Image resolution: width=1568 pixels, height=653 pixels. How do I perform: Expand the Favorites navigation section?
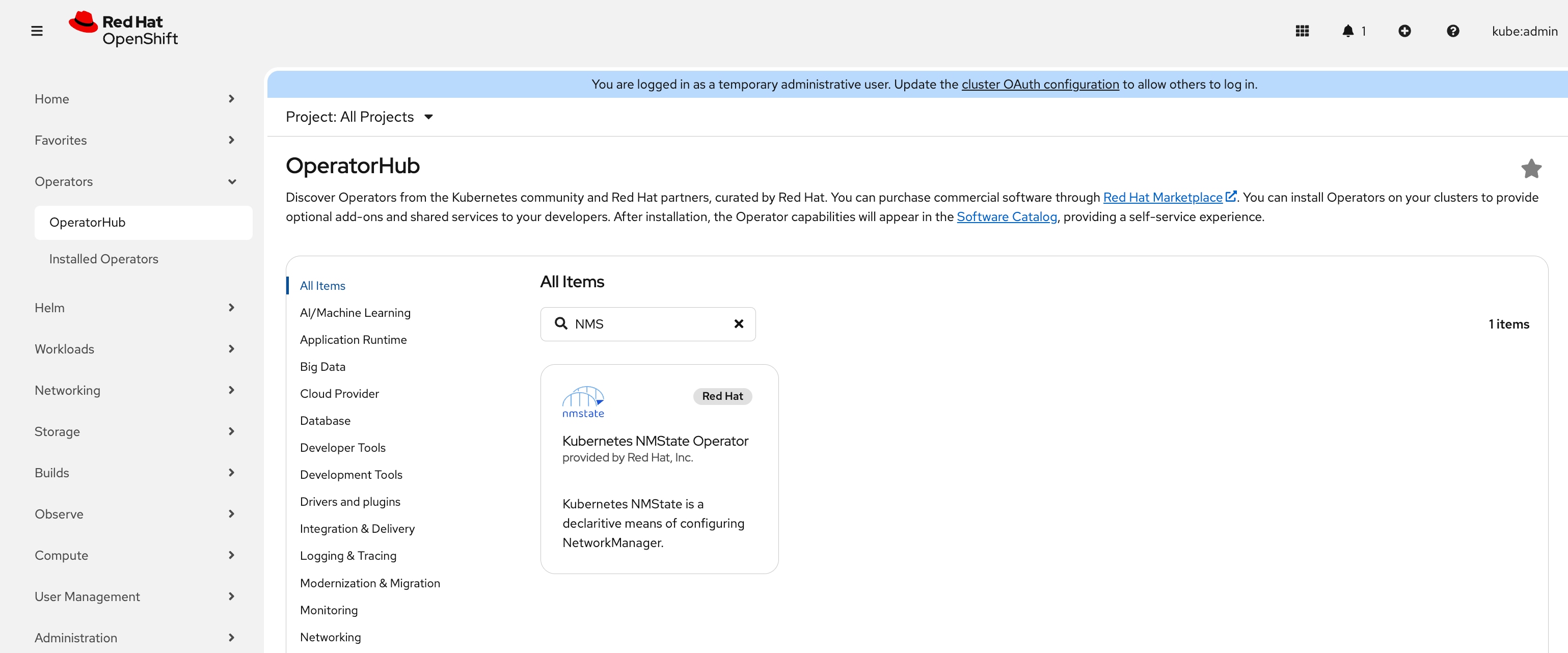click(x=134, y=140)
